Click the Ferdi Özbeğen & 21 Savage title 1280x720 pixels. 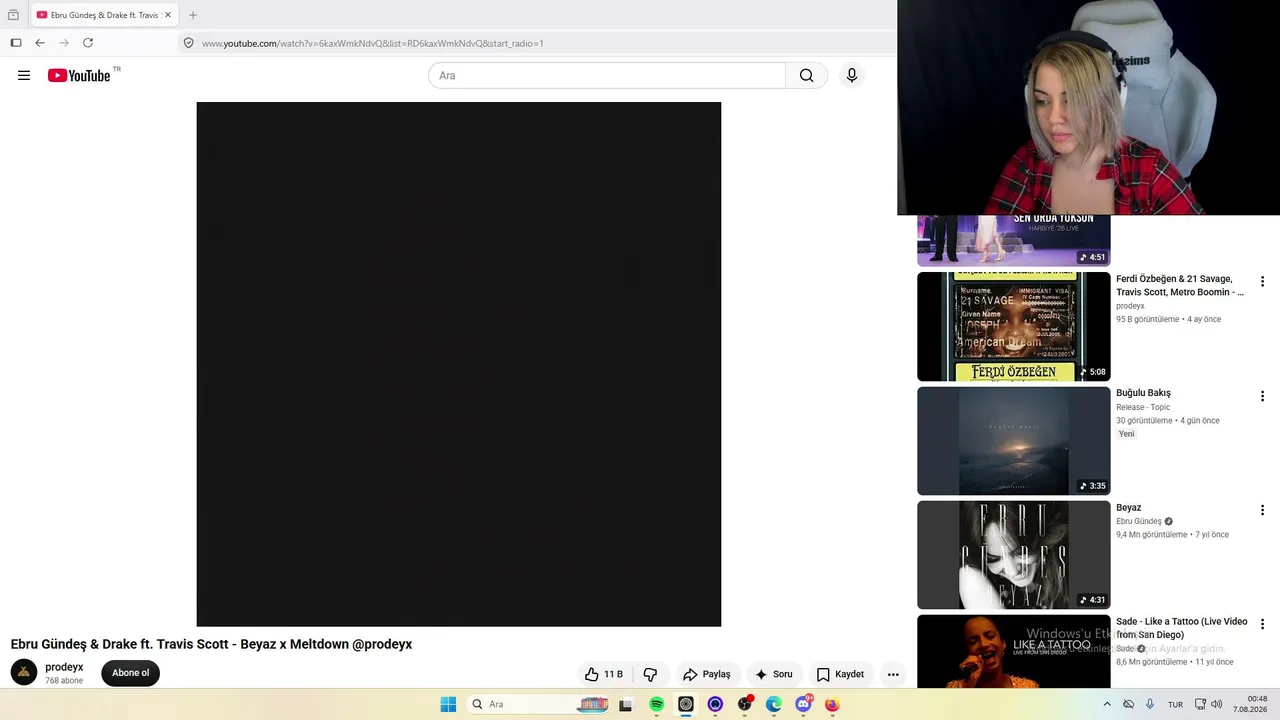tap(1180, 285)
